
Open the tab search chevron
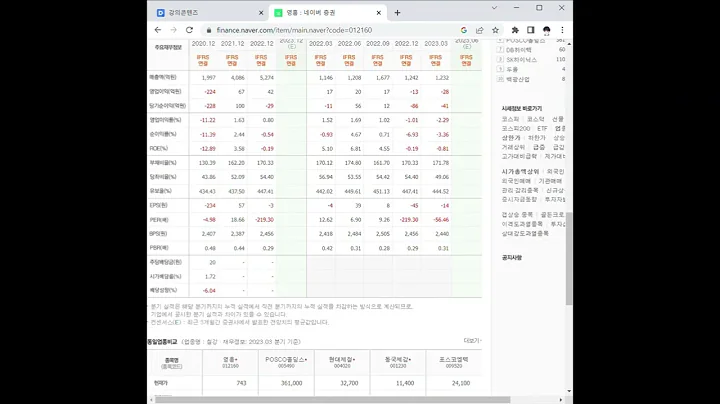(x=494, y=8)
